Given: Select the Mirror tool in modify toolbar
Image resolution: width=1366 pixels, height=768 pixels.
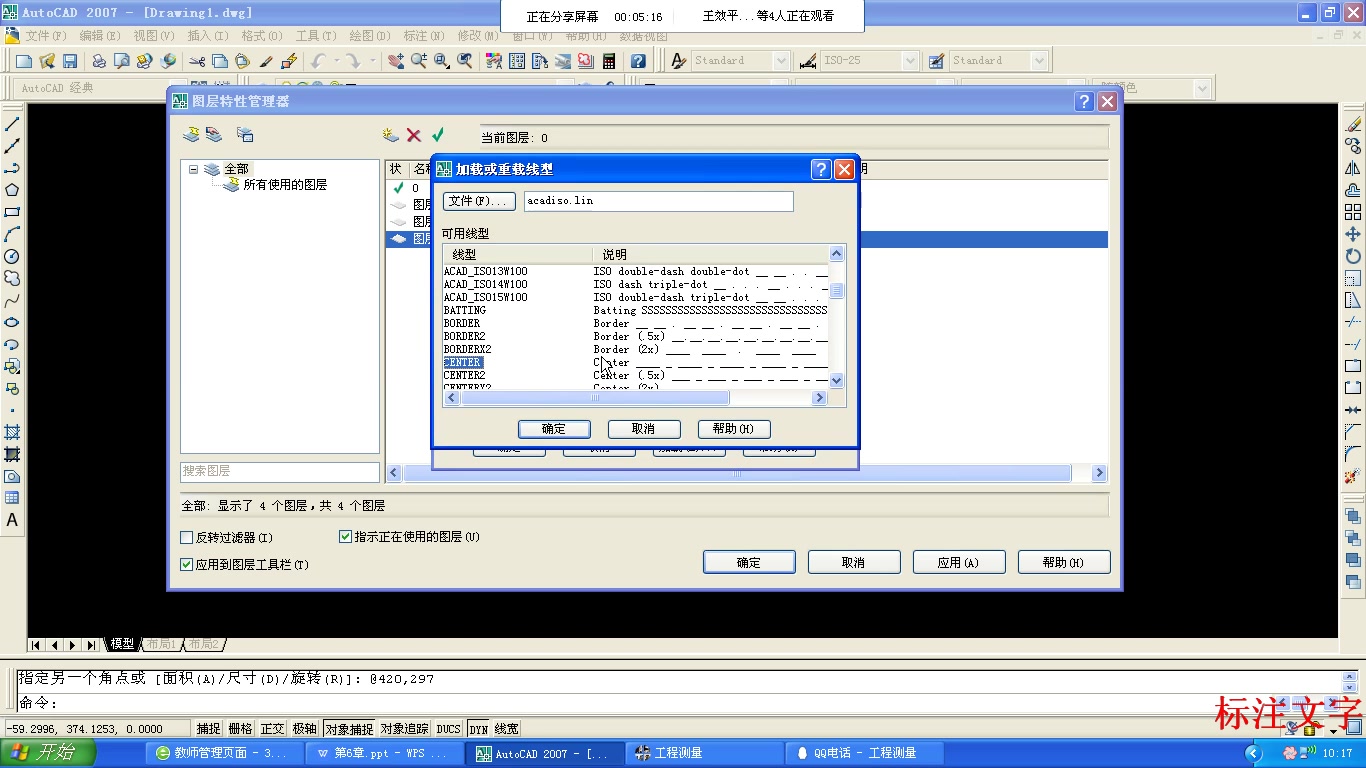Looking at the screenshot, I should (1353, 168).
